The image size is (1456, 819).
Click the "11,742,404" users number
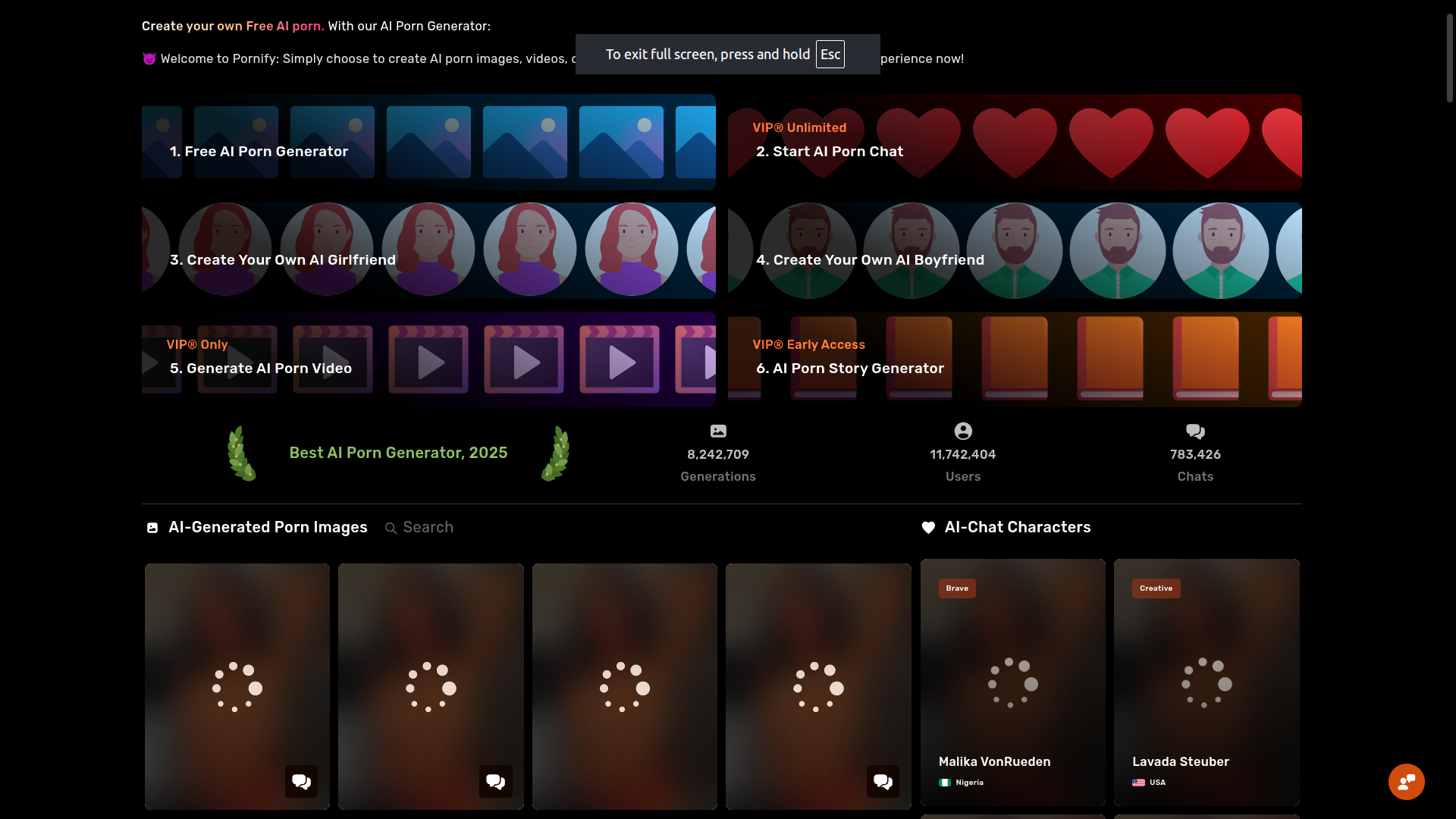click(963, 454)
